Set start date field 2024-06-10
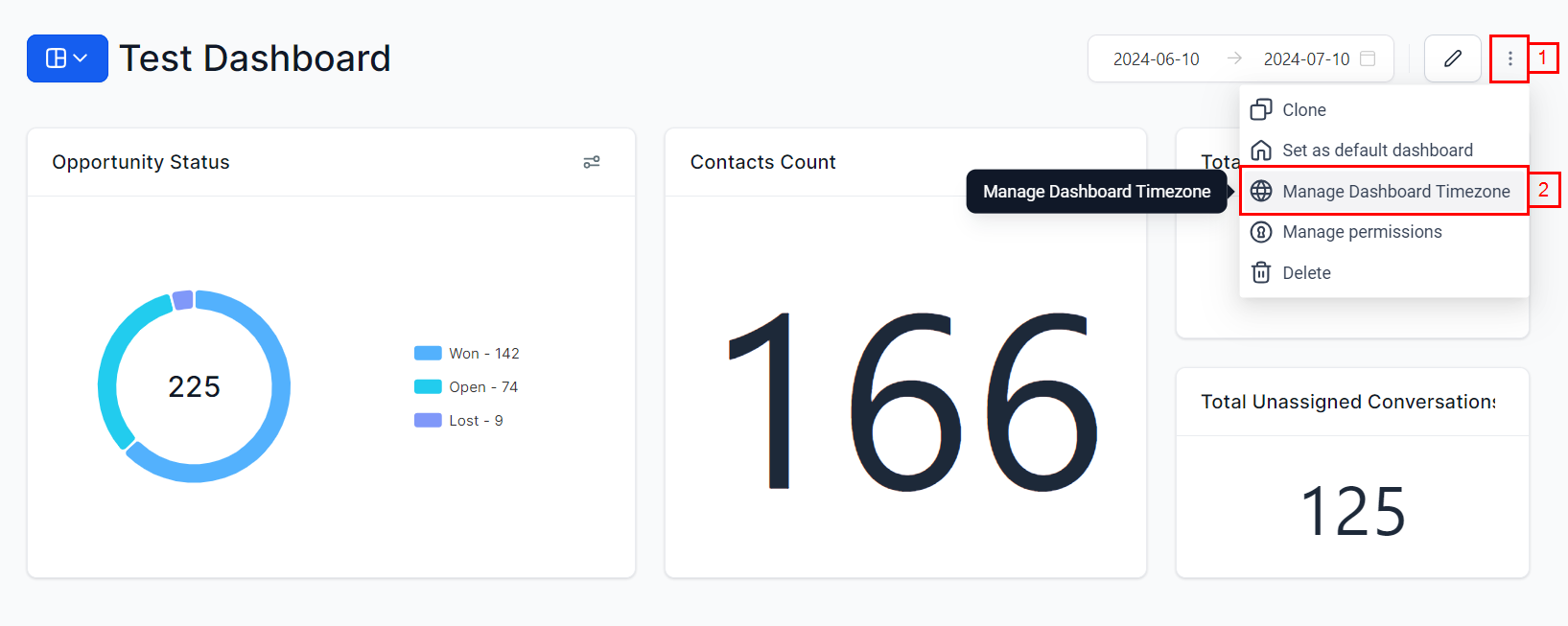The width and height of the screenshot is (1568, 626). pos(1156,59)
